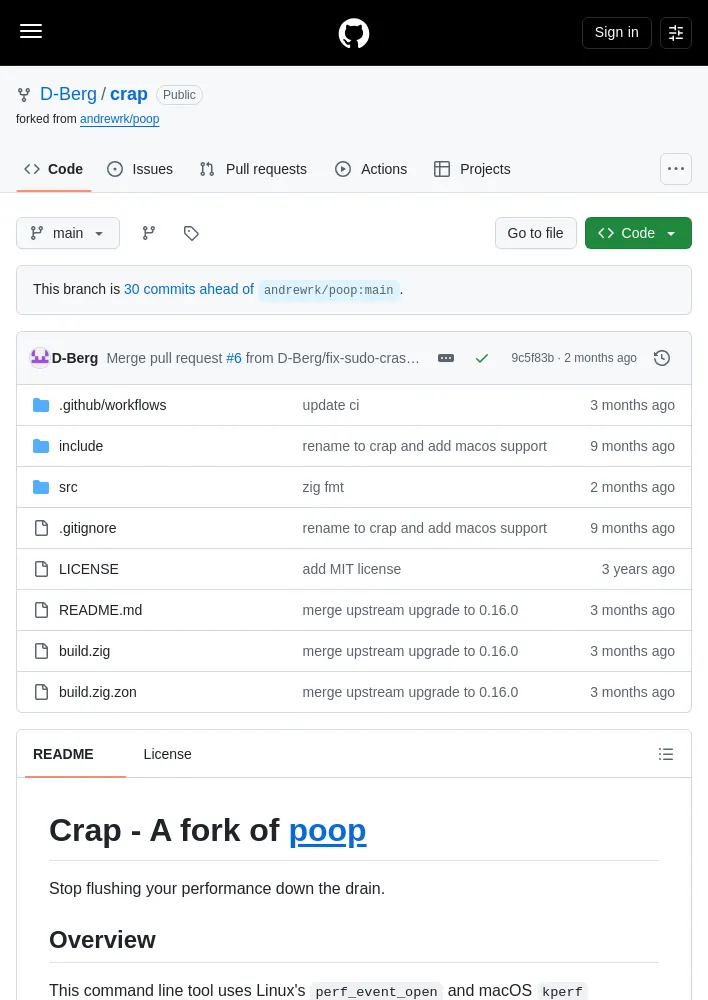Click the GitHub logo
708x1000 pixels.
pos(354,33)
